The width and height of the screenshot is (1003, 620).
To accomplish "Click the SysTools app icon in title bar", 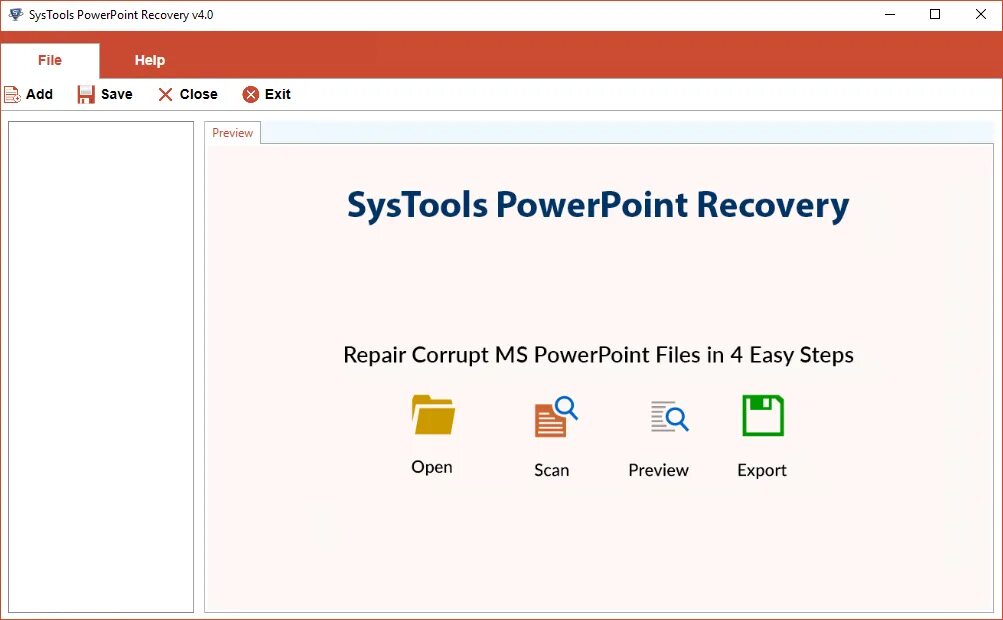I will click(16, 14).
